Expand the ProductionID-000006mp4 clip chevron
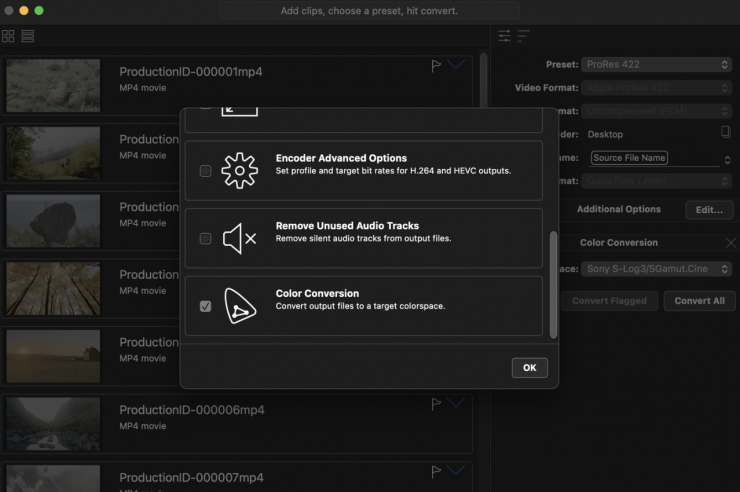740x492 pixels. [x=457, y=403]
